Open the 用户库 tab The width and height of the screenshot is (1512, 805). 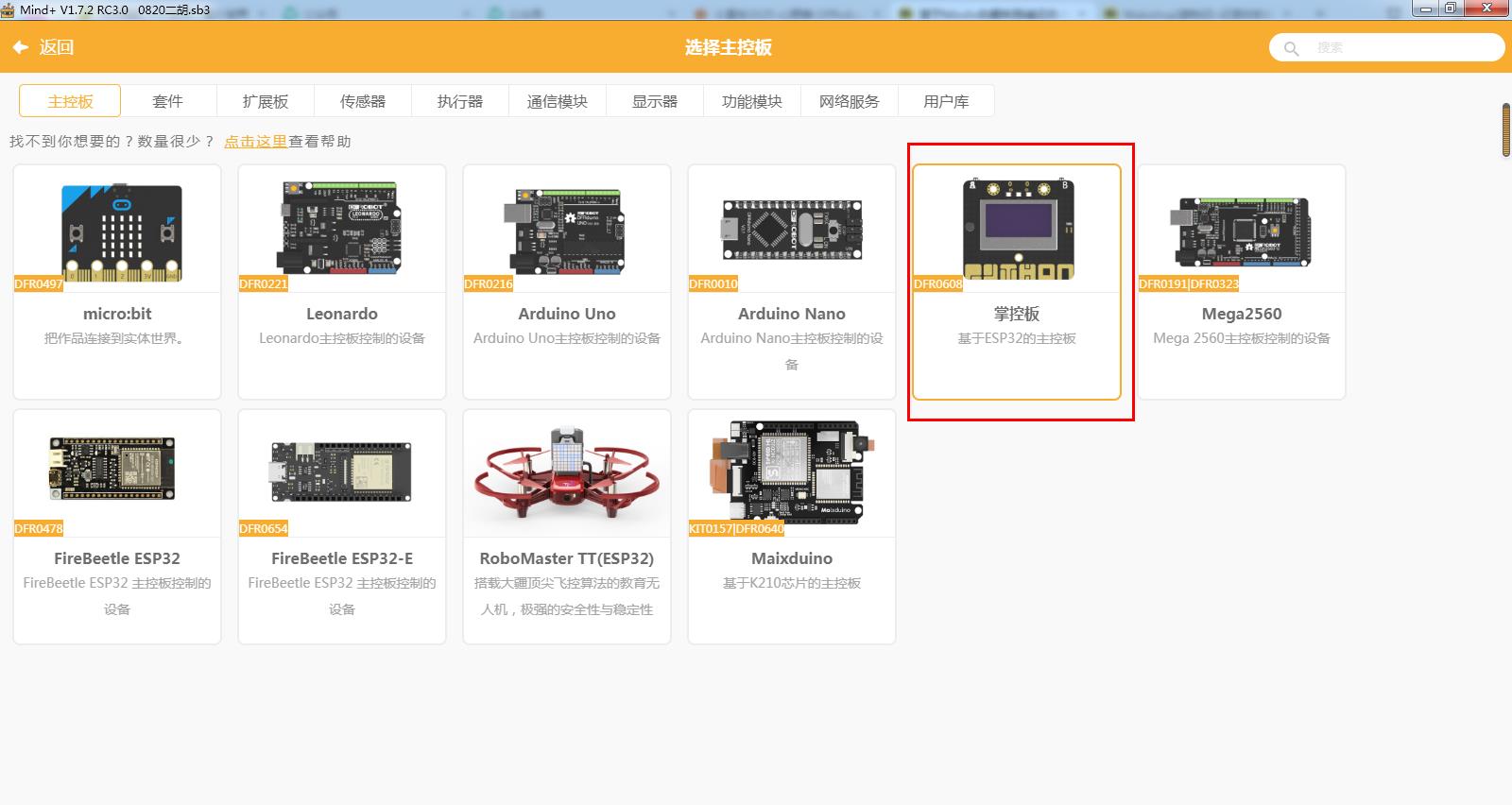coord(946,101)
